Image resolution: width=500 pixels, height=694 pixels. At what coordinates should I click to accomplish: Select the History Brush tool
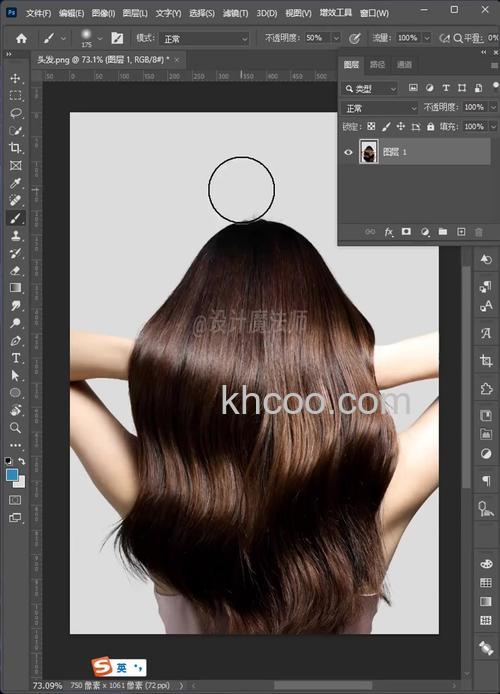point(15,253)
